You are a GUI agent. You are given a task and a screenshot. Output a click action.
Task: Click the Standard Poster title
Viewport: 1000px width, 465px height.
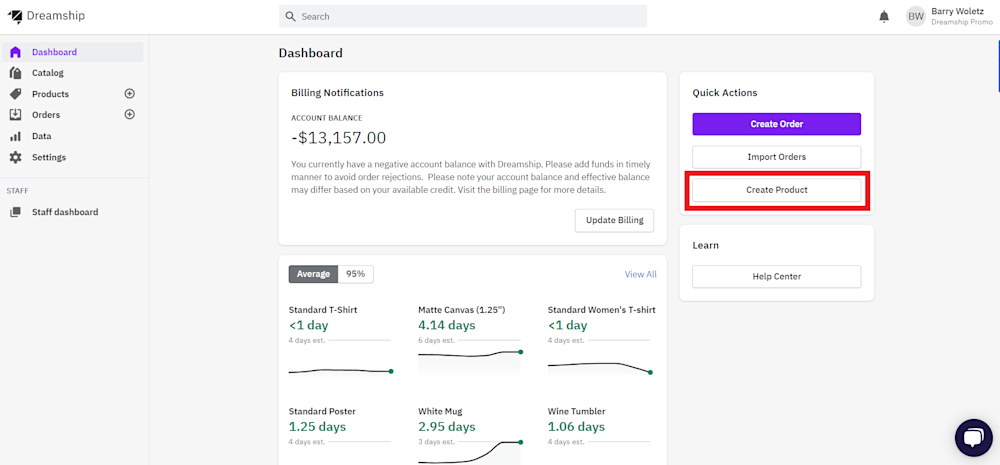coord(322,411)
